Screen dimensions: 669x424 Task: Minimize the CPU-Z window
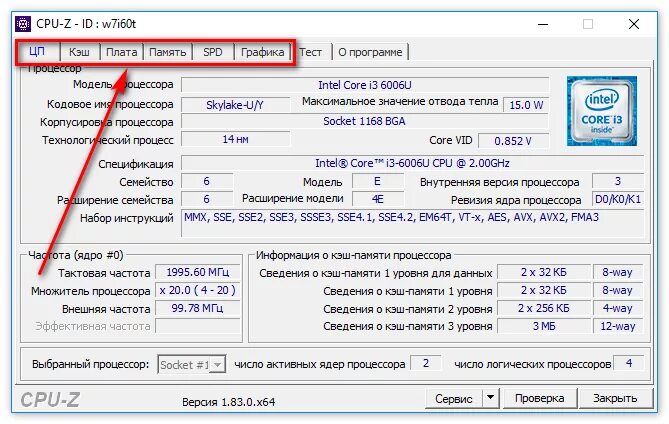543,24
